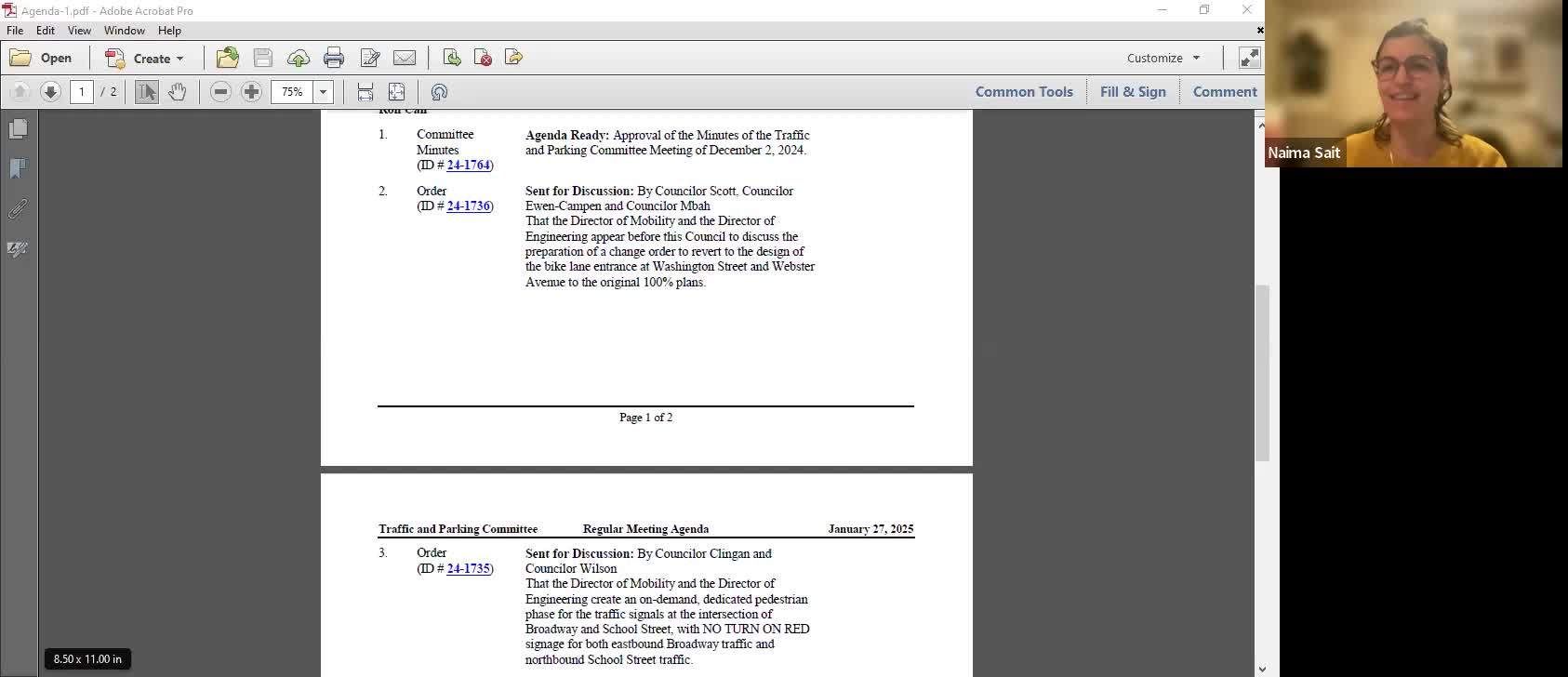This screenshot has height=677, width=1568.
Task: Click the 'Agenda Ready:' bold label
Action: pos(567,136)
